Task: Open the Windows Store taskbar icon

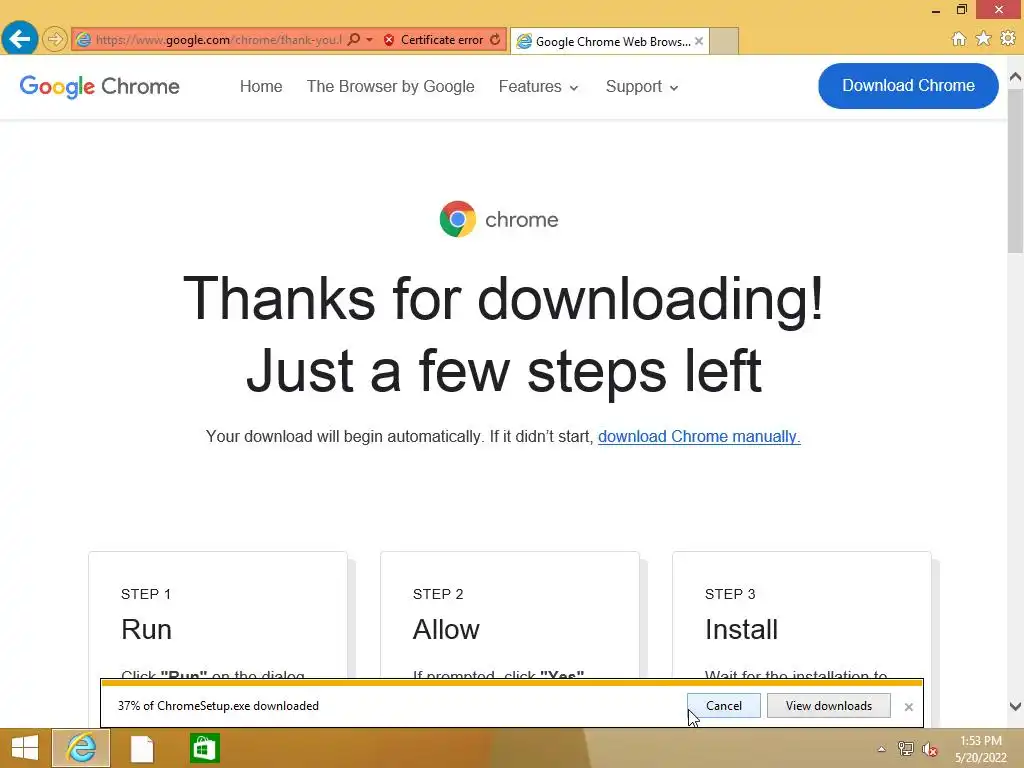Action: click(204, 748)
